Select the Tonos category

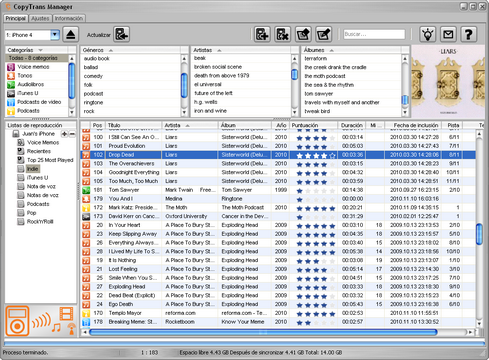[25, 76]
